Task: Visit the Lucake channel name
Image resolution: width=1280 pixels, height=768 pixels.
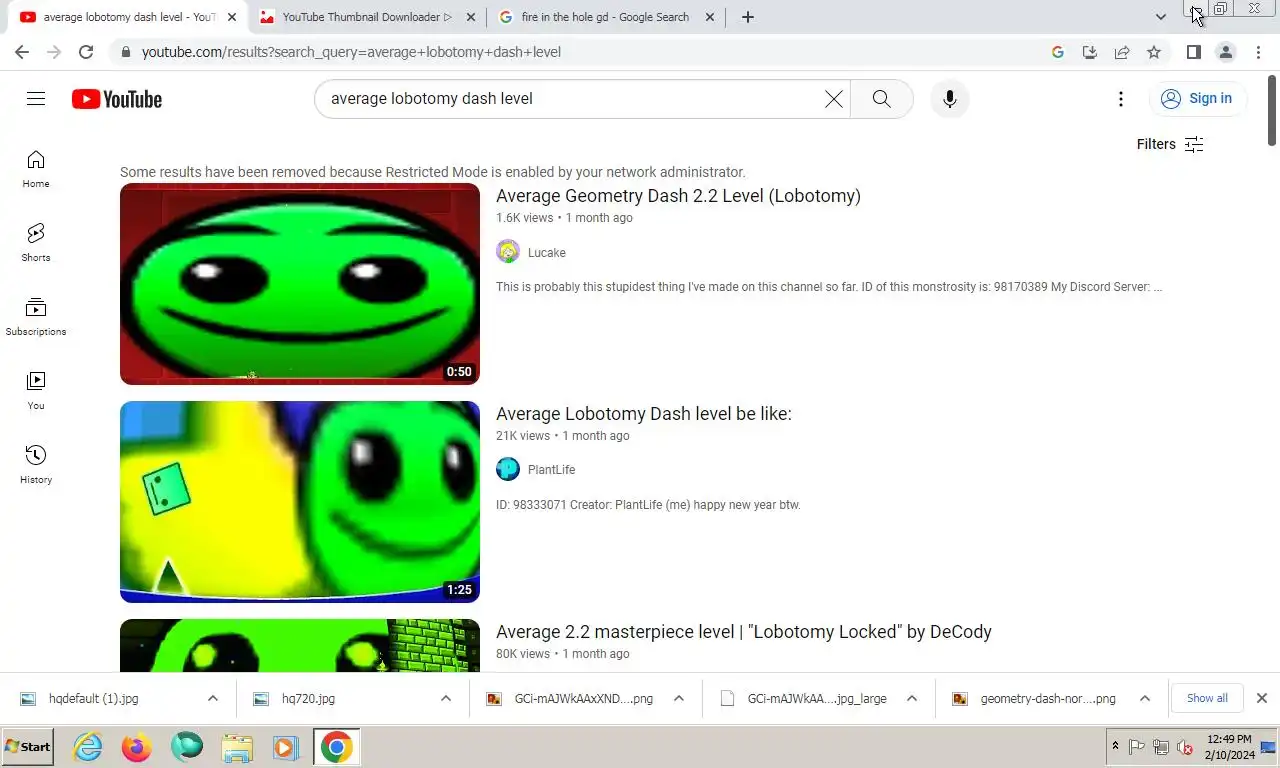Action: [547, 253]
